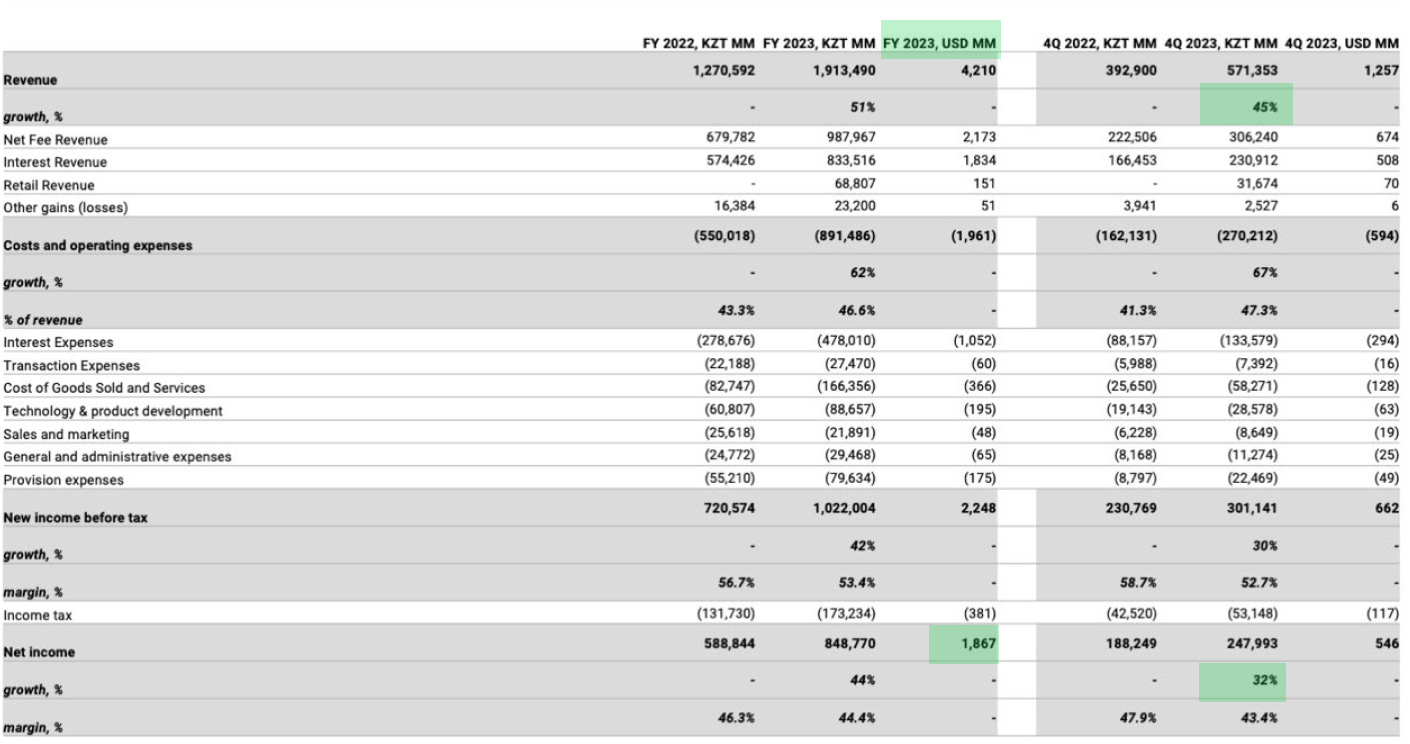The width and height of the screenshot is (1410, 744).
Task: Select the 'FY 2022, KZT MM' column header
Action: coord(699,43)
